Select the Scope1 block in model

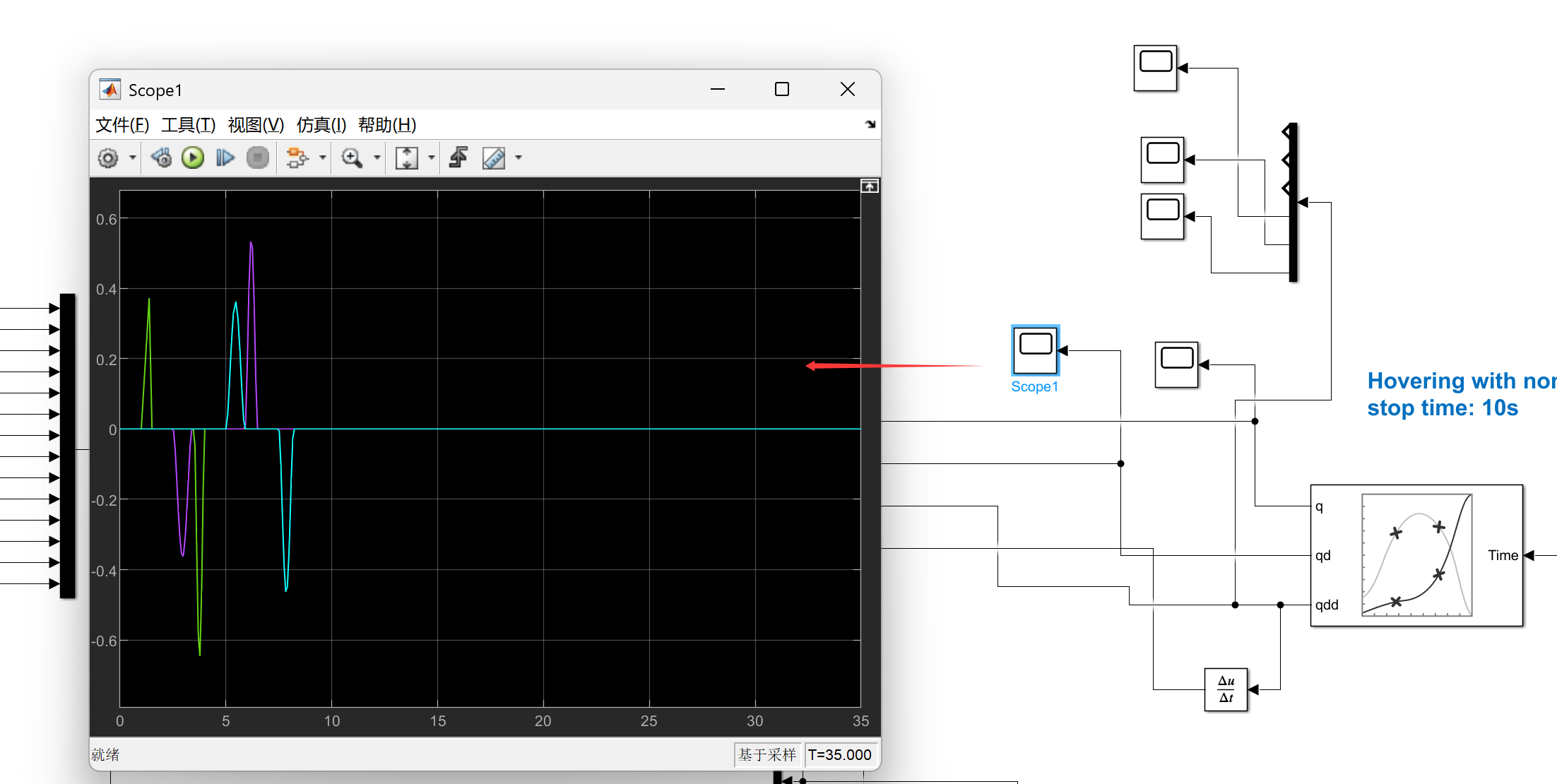click(x=1035, y=350)
